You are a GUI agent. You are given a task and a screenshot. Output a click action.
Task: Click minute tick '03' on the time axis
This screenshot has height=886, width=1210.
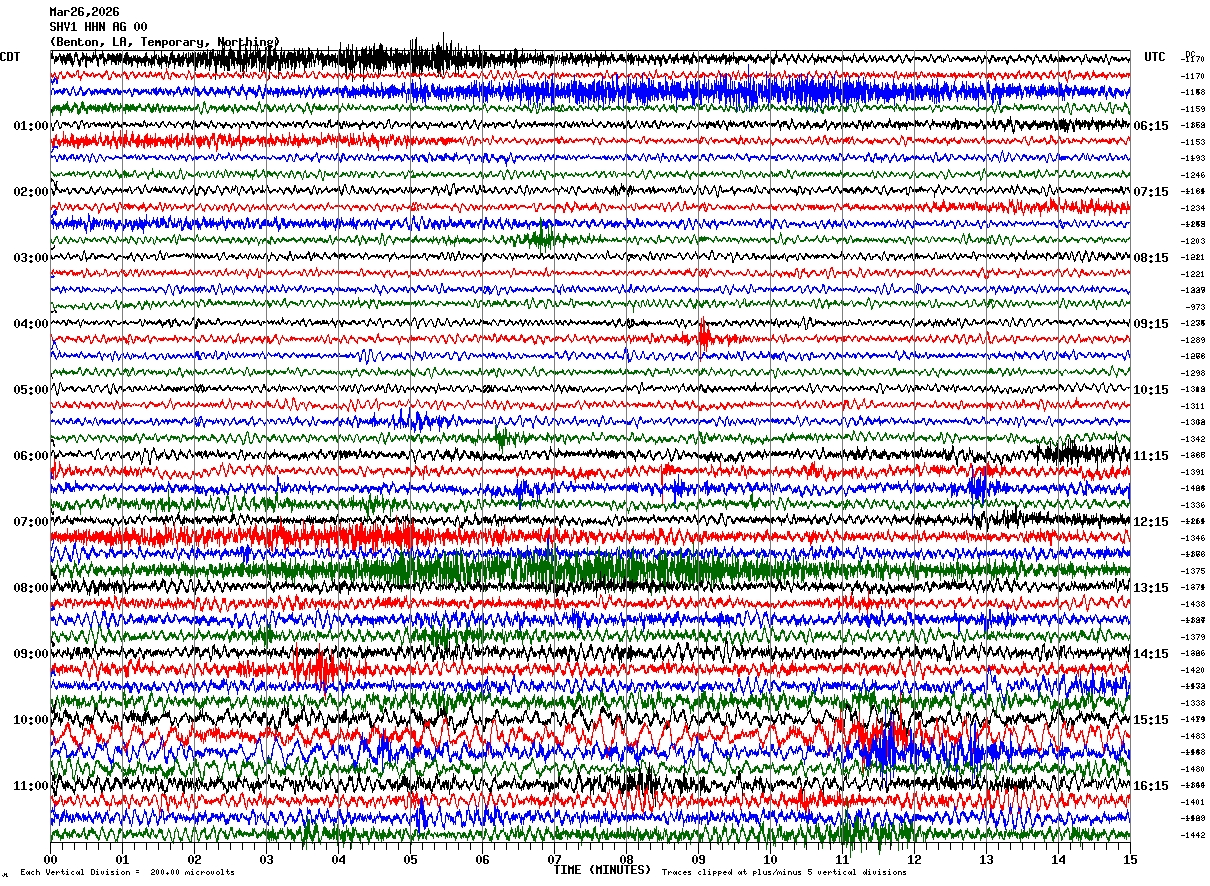tap(266, 859)
